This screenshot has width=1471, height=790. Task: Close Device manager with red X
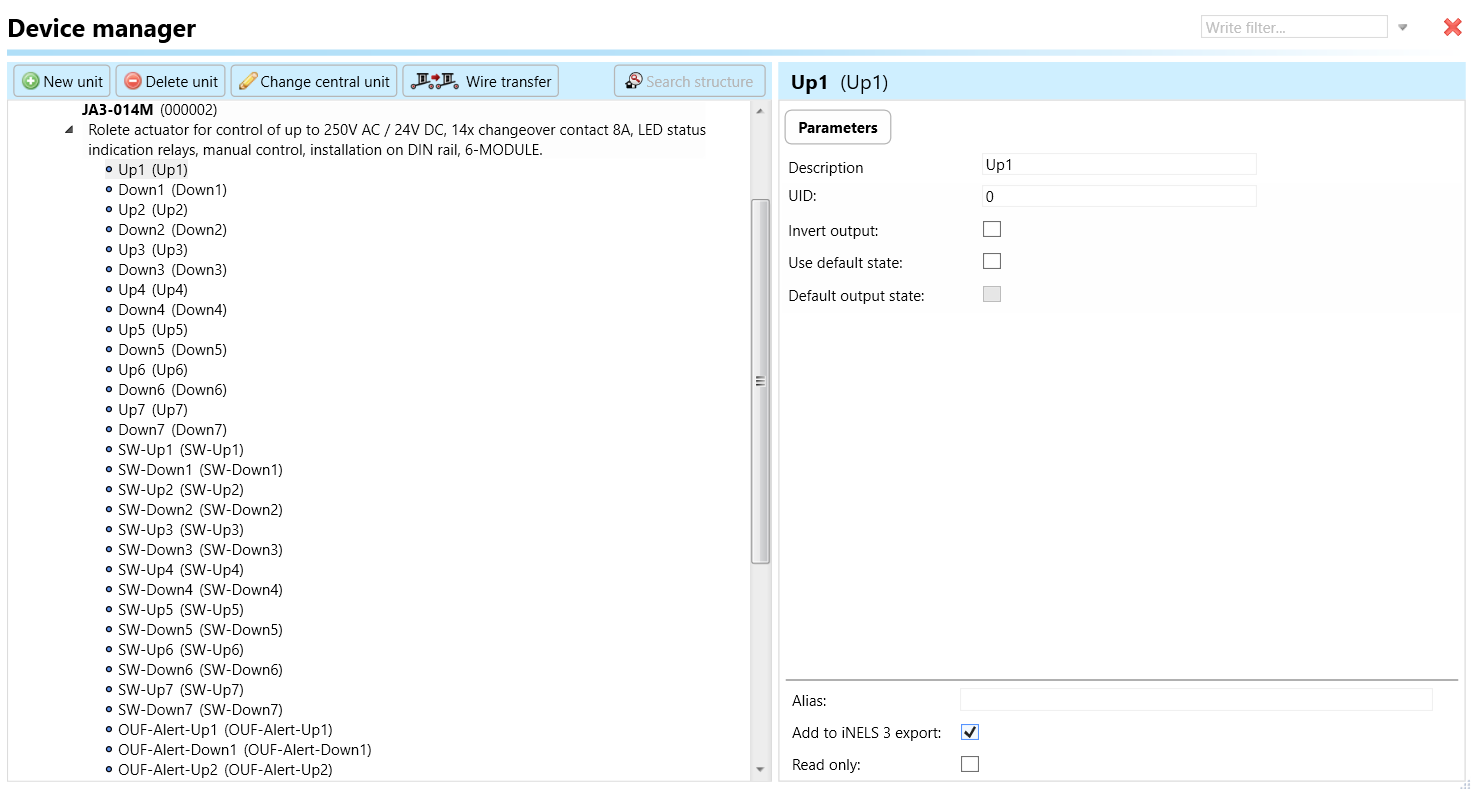tap(1452, 28)
